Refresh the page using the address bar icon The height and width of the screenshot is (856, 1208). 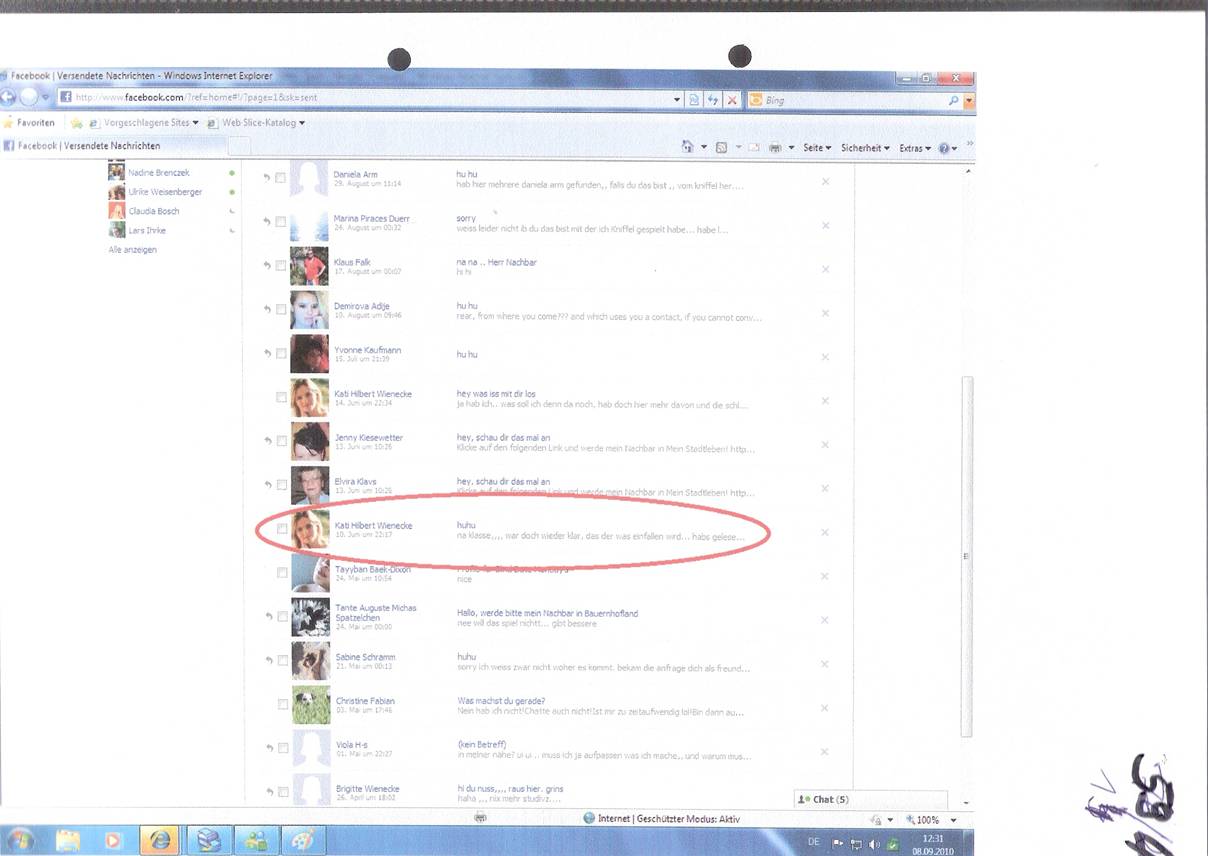coord(713,99)
